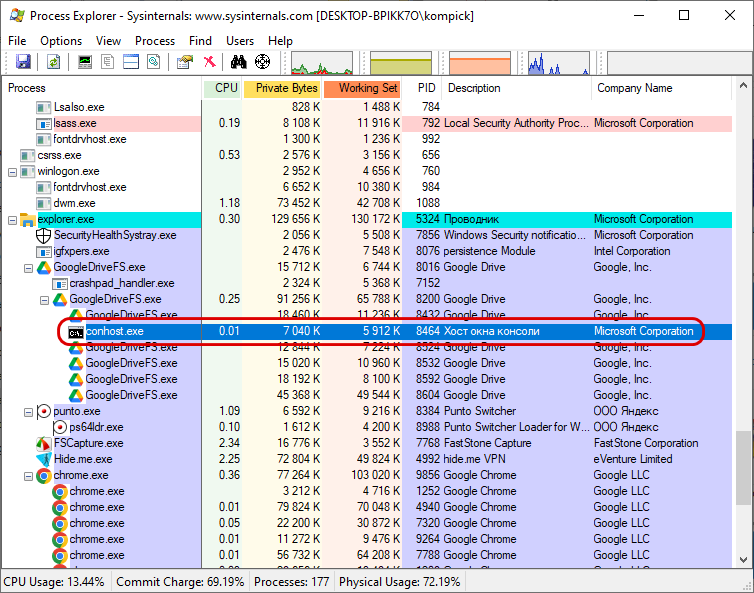Open the File menu
Screen dimensions: 754x593
point(17,41)
